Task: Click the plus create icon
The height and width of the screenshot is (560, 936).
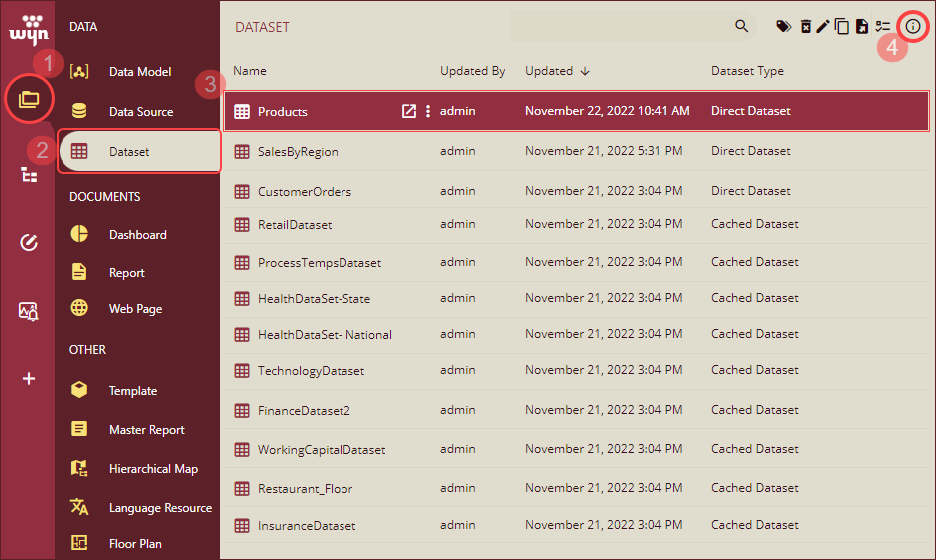Action: pos(29,379)
